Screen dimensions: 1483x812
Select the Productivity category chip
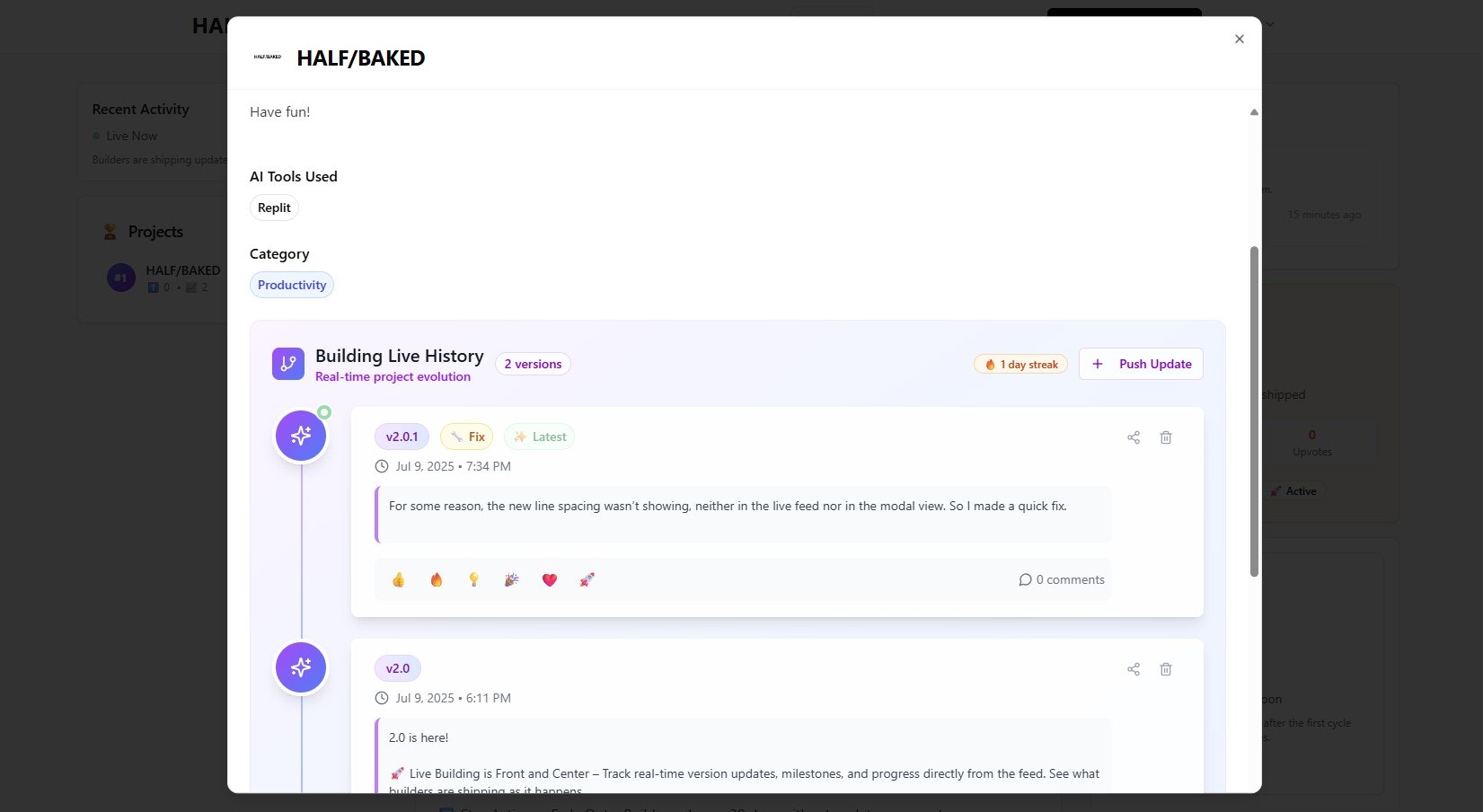pyautogui.click(x=292, y=285)
